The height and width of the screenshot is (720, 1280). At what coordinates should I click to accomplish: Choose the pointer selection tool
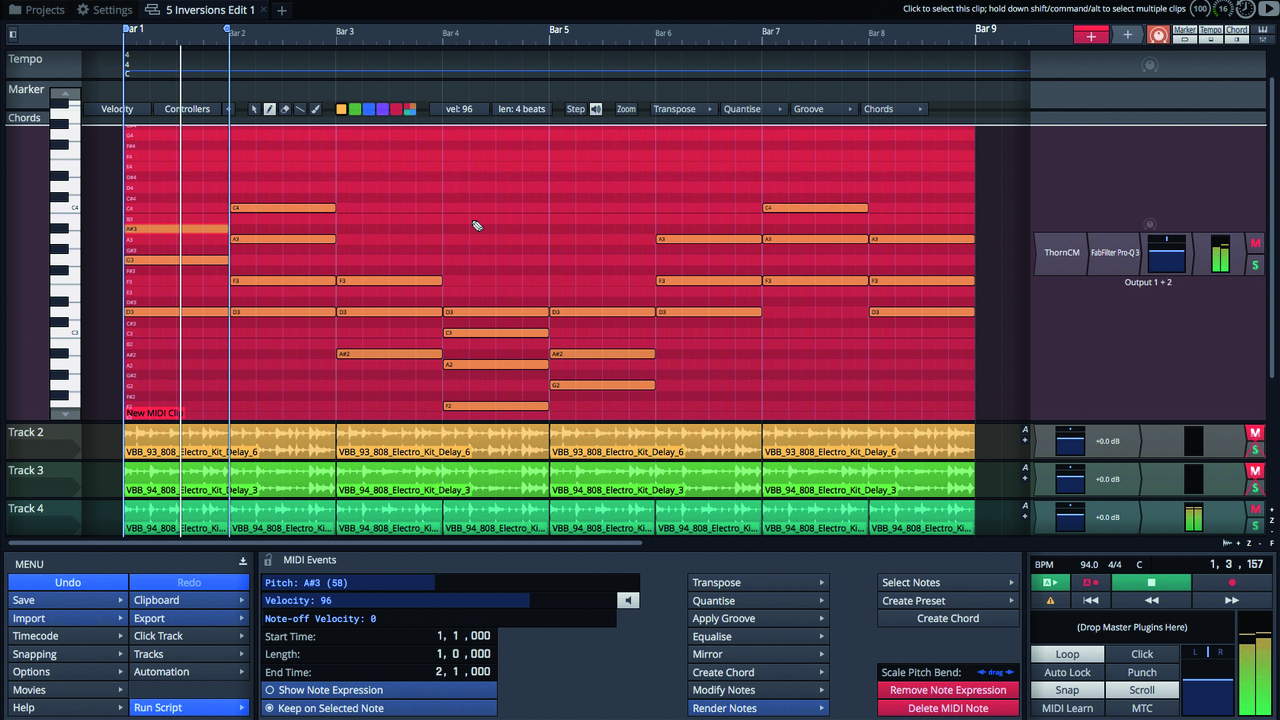(x=254, y=109)
